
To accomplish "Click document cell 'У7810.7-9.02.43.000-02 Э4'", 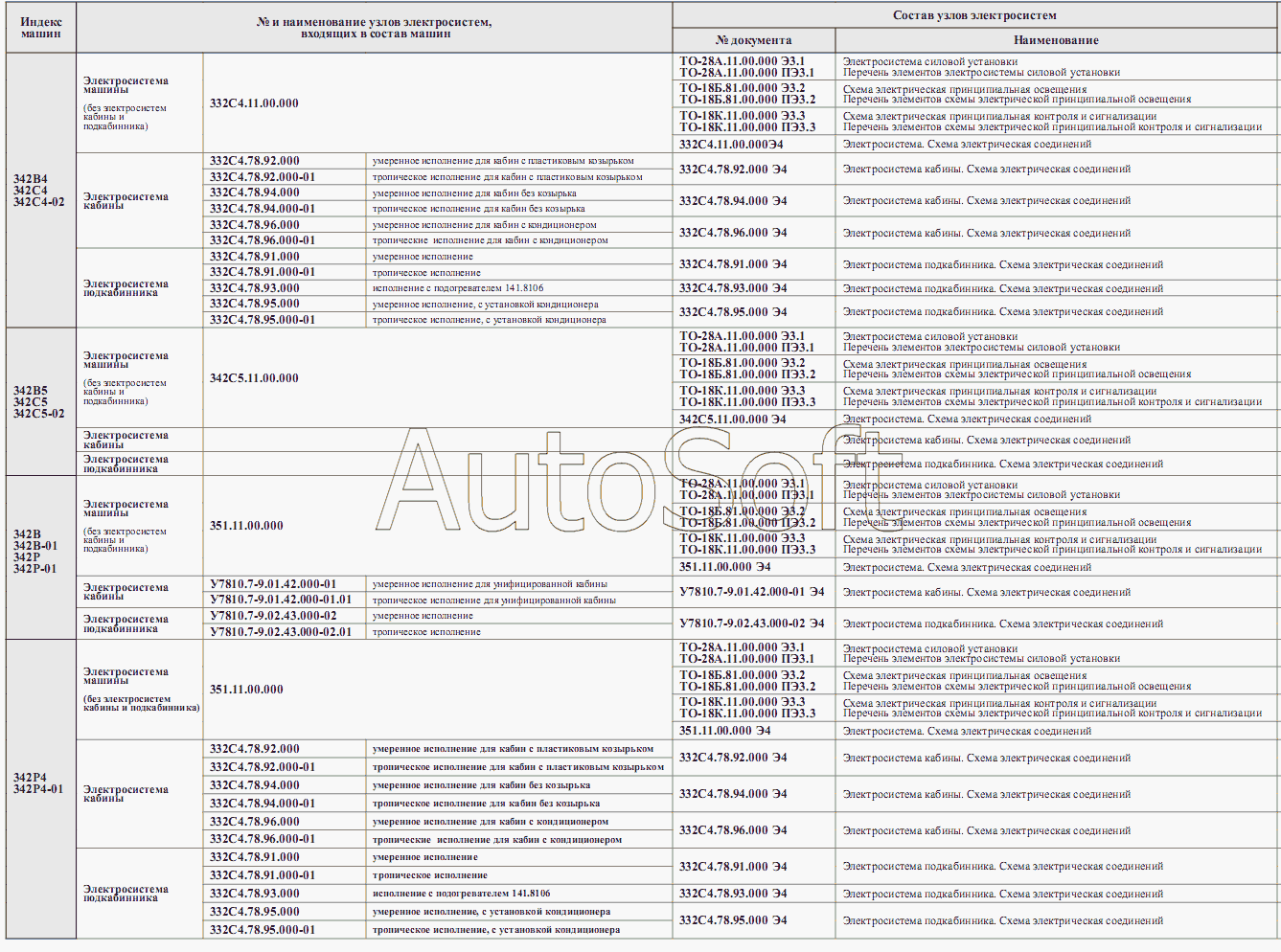I will coord(752,623).
